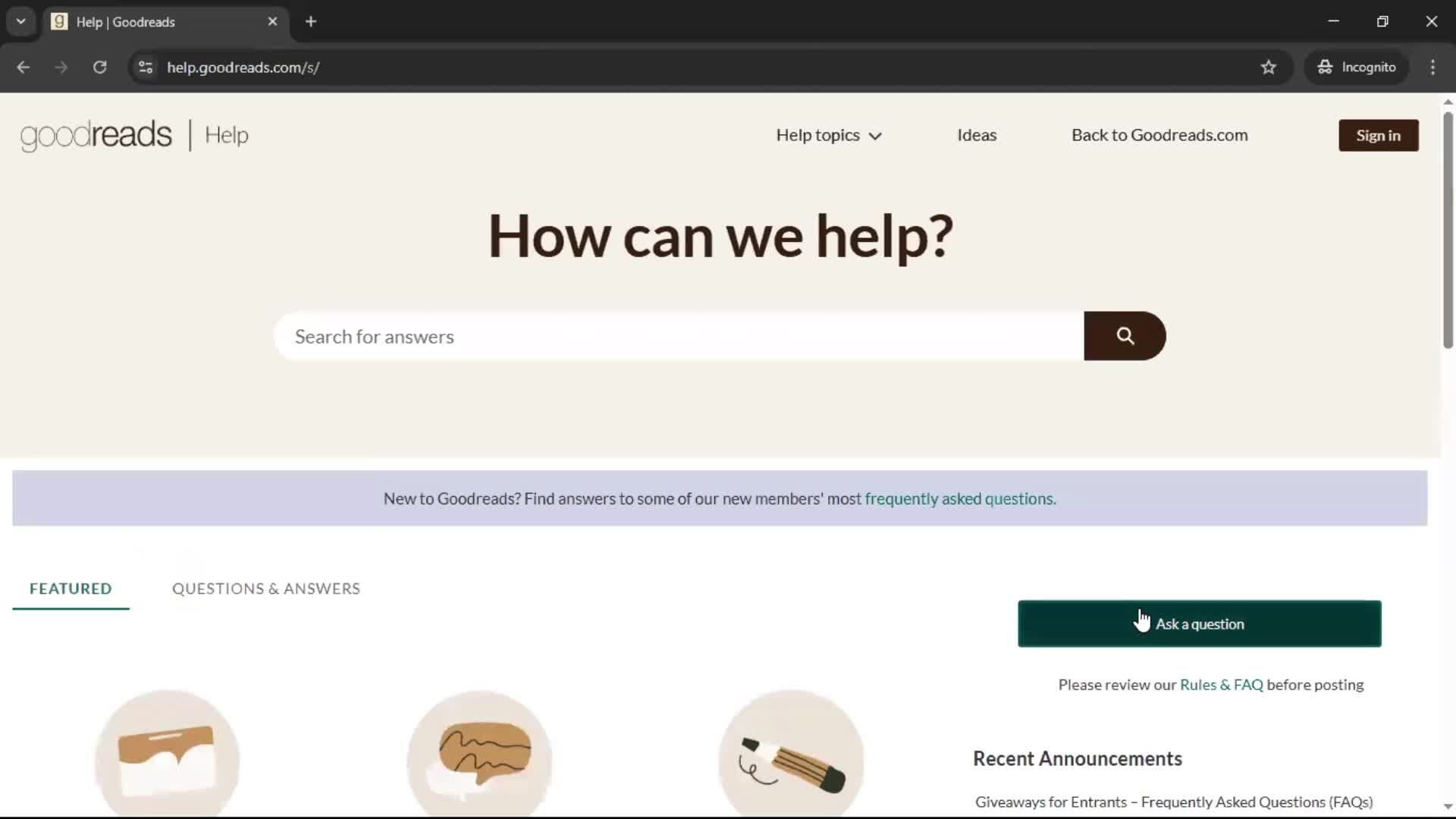Expand the Help topics dropdown

point(829,136)
